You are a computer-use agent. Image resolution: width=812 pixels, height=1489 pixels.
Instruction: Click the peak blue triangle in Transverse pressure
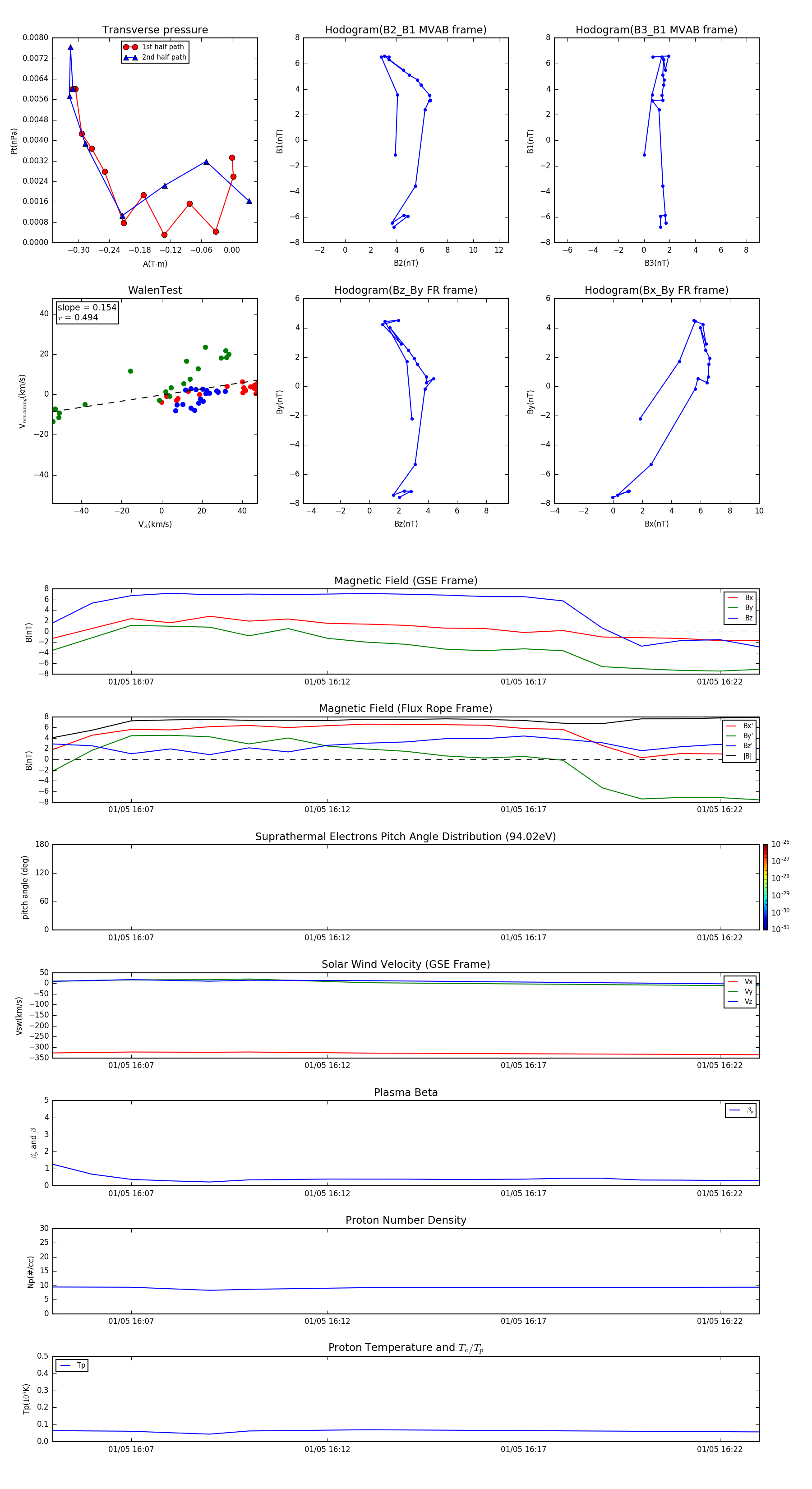point(70,47)
